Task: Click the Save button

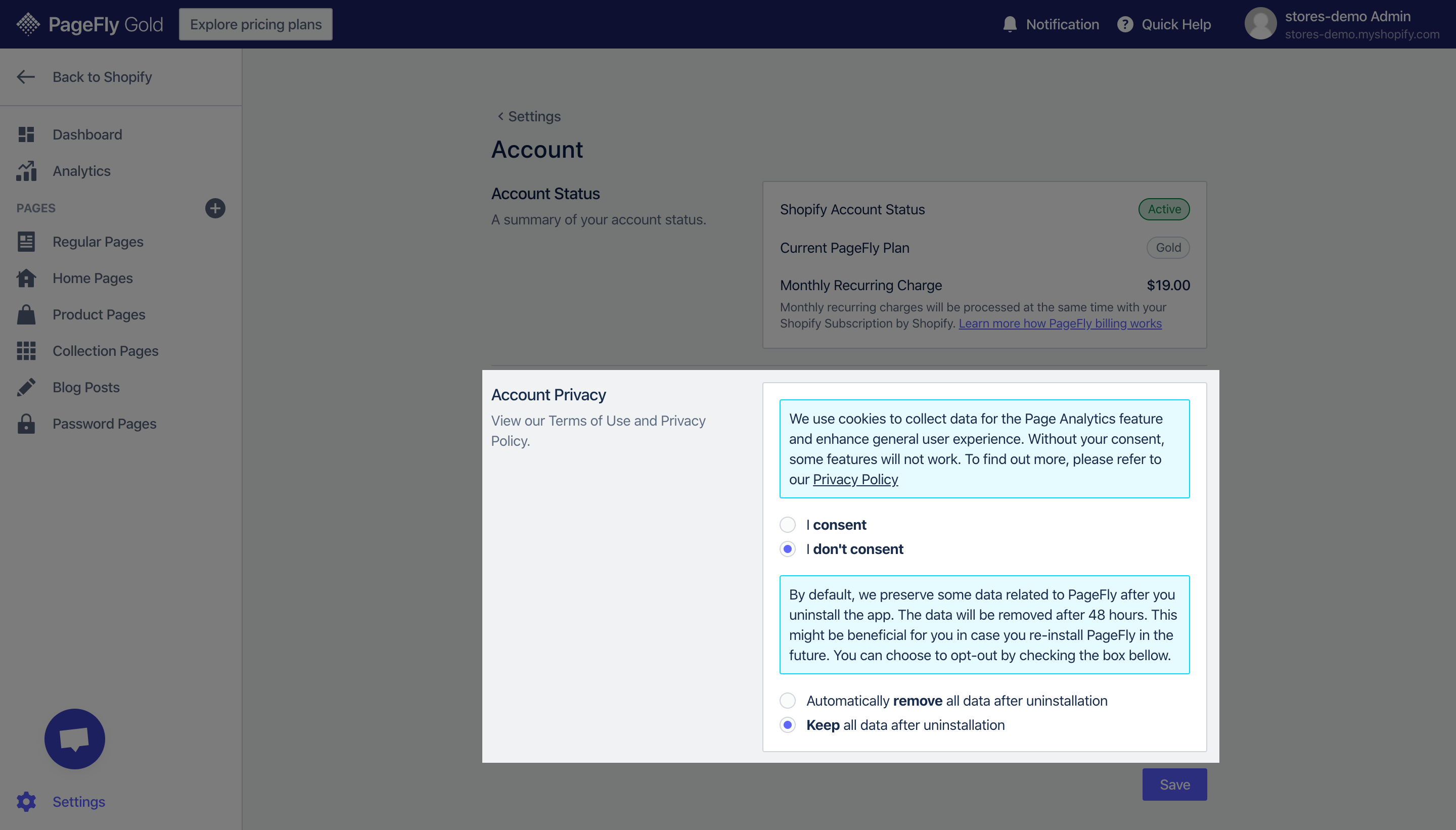Action: pyautogui.click(x=1174, y=785)
